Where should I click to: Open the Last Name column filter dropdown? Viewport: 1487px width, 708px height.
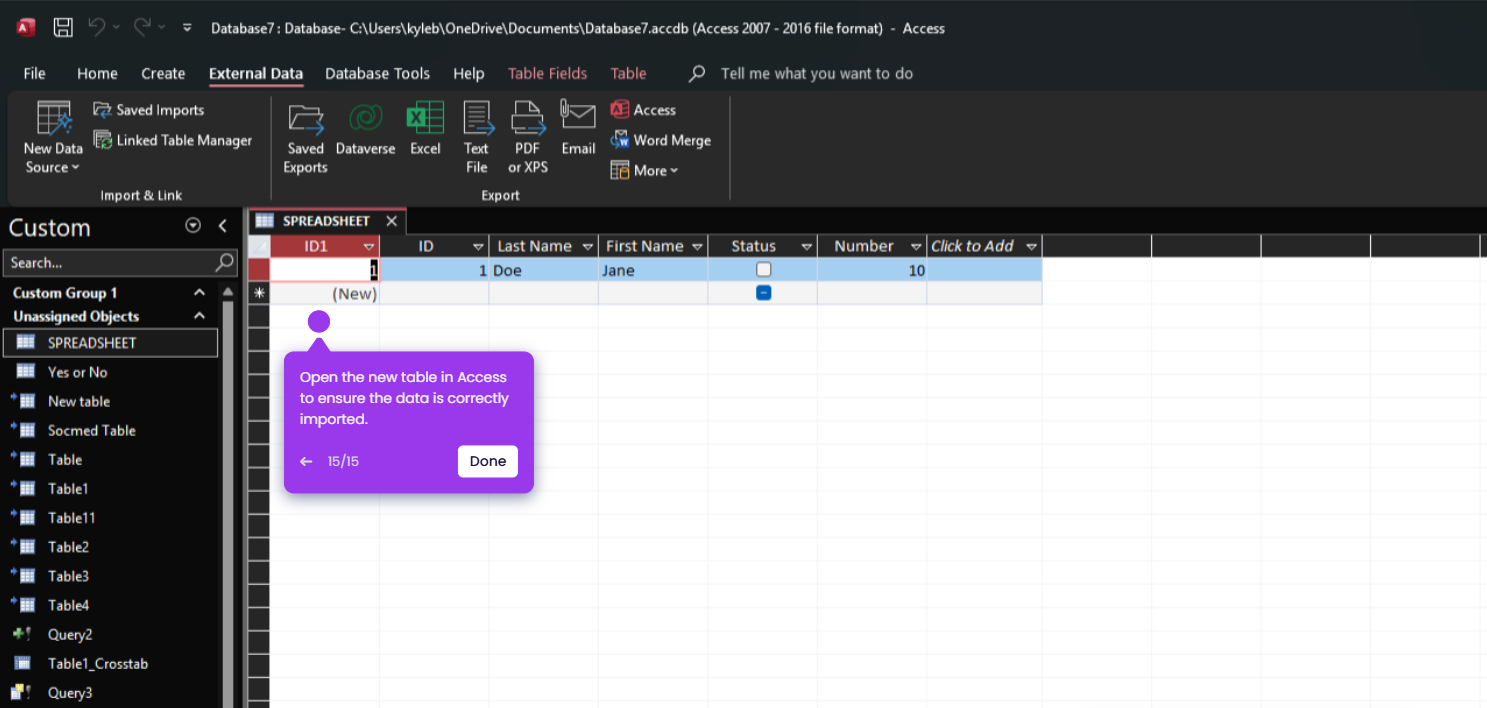(x=587, y=245)
